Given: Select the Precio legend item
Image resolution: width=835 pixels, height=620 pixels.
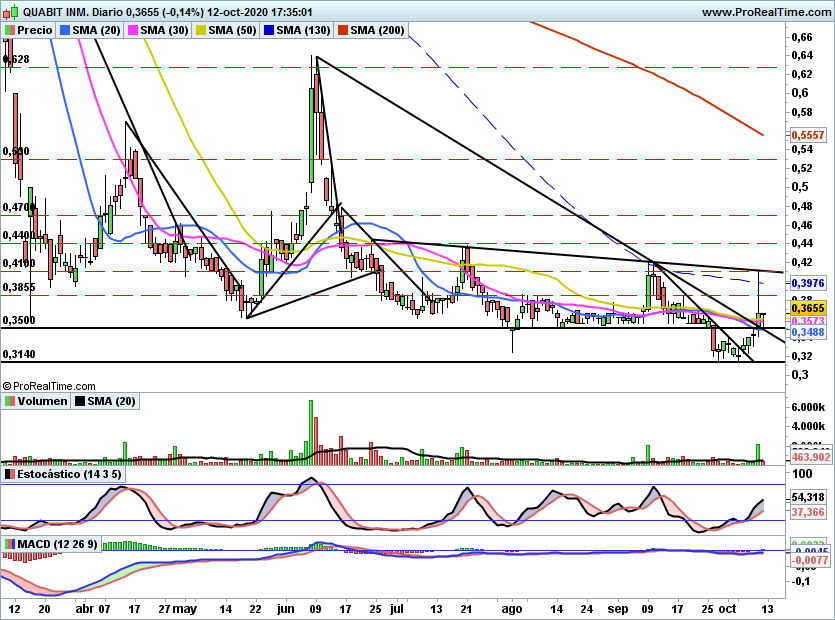Looking at the screenshot, I should pos(29,30).
